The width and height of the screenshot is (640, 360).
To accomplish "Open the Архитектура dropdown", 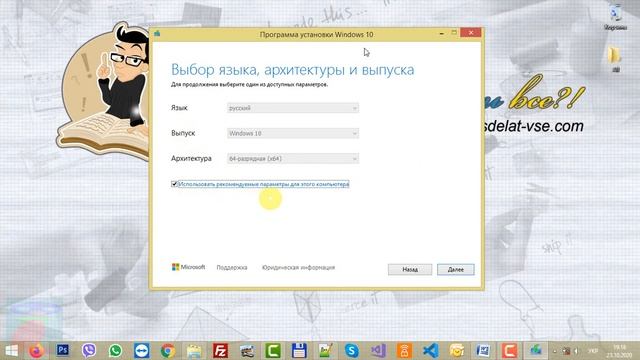I will pos(293,159).
